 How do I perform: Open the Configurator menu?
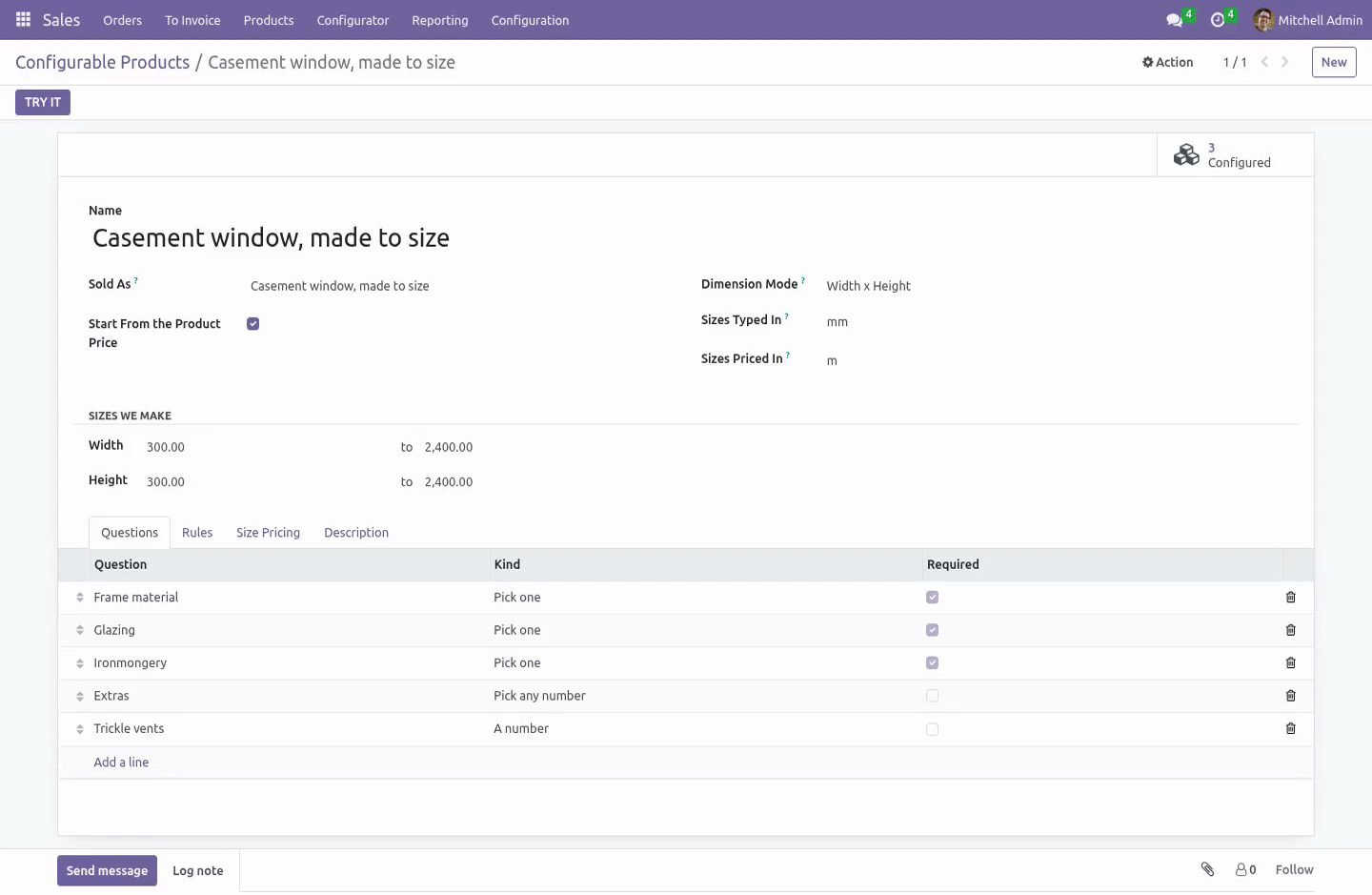(x=353, y=20)
